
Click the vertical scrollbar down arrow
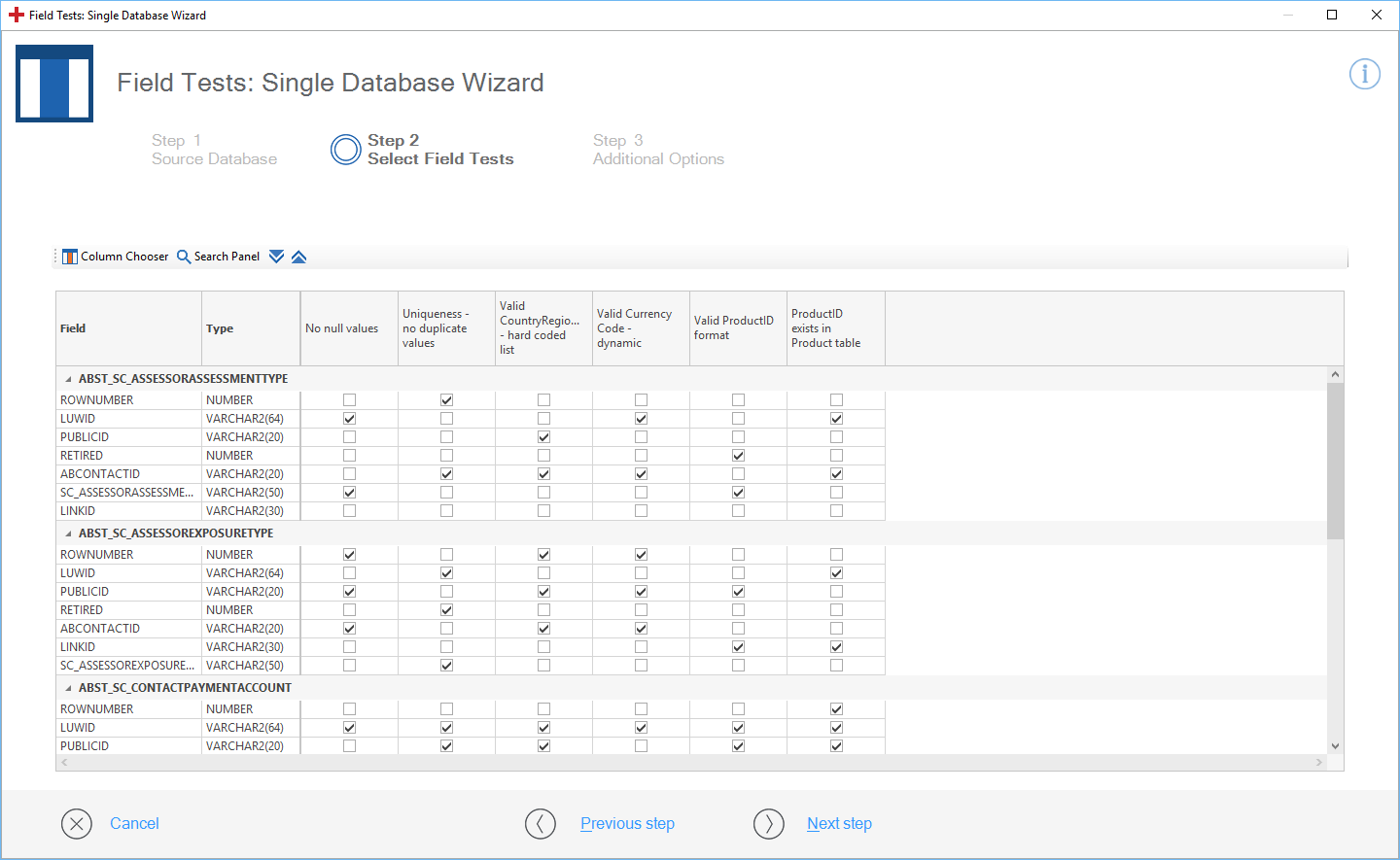1335,746
